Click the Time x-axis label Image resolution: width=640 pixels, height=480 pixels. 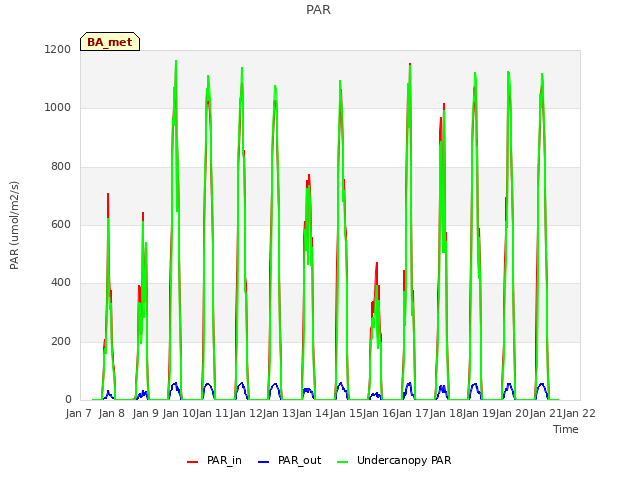coord(566,429)
